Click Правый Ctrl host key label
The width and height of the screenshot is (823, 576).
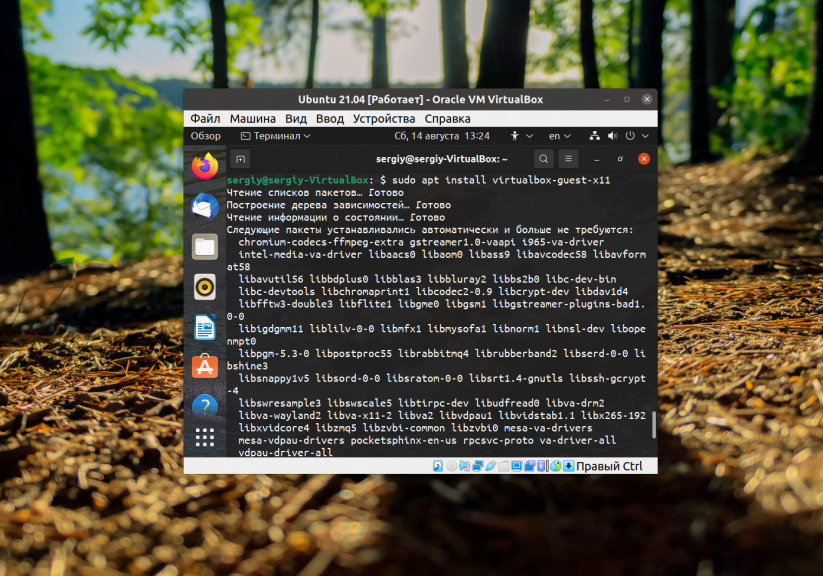tap(609, 466)
